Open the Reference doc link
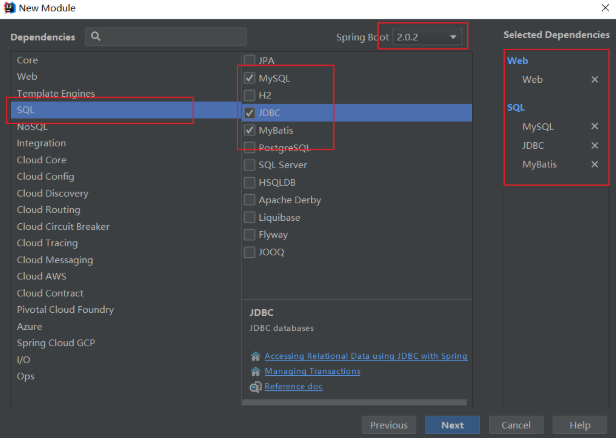 tap(293, 387)
